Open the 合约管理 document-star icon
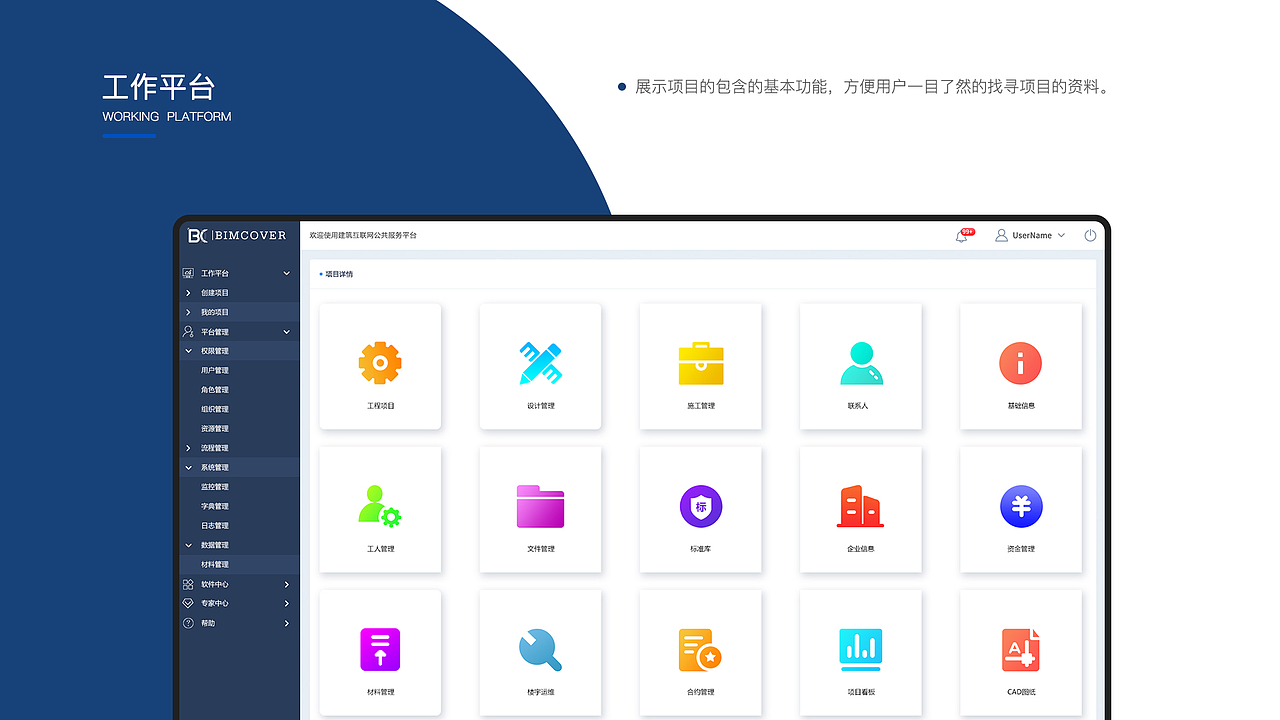The height and width of the screenshot is (720, 1280). pos(700,649)
